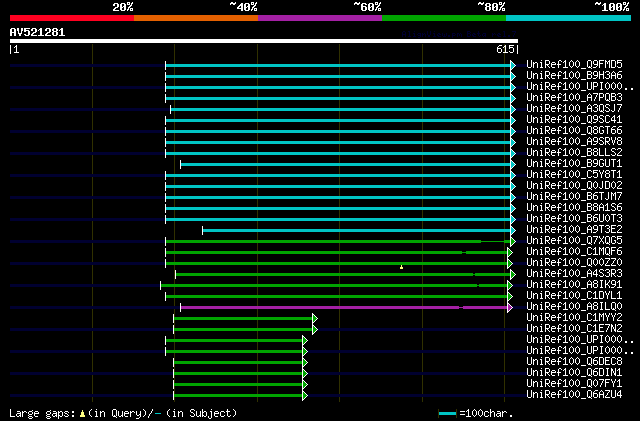Click the orange ~40% identity legend segment
This screenshot has width=640, height=421.
point(196,18)
